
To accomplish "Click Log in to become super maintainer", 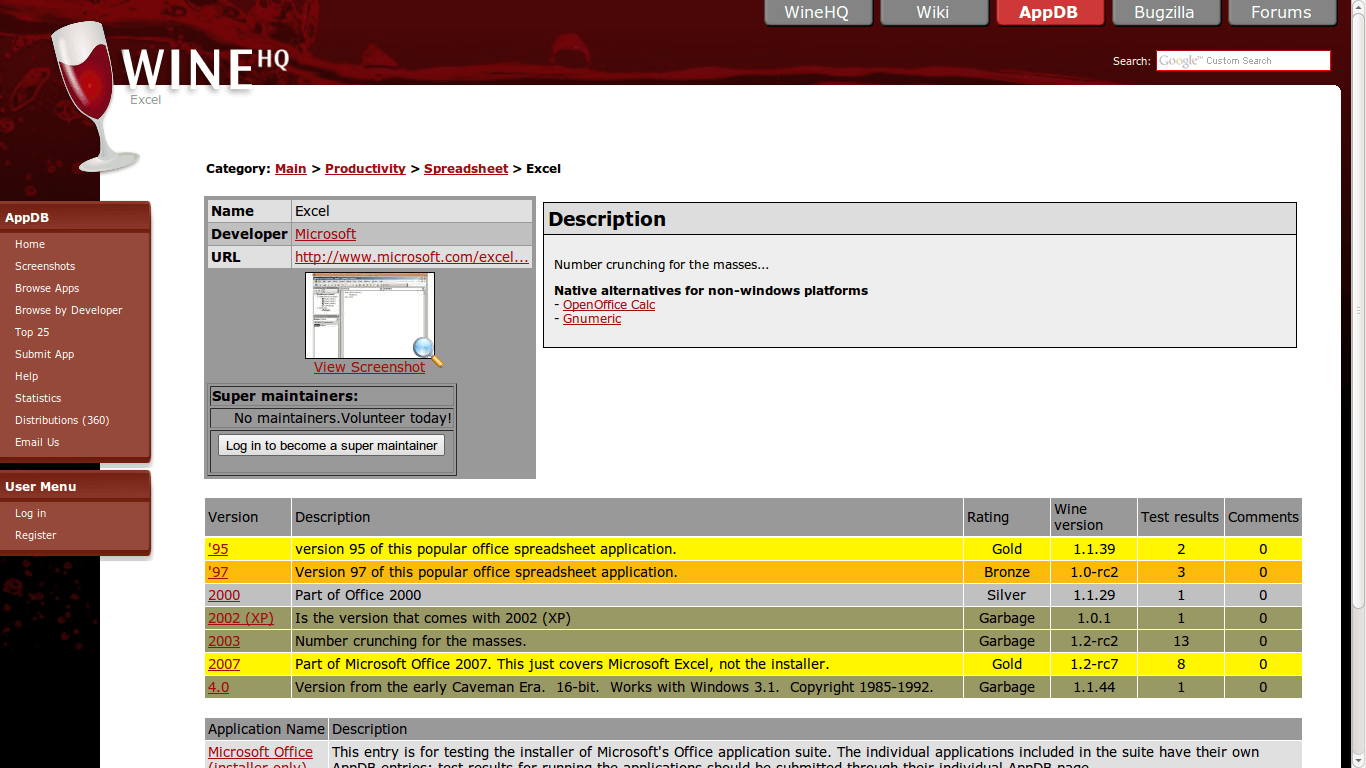I will [x=331, y=445].
